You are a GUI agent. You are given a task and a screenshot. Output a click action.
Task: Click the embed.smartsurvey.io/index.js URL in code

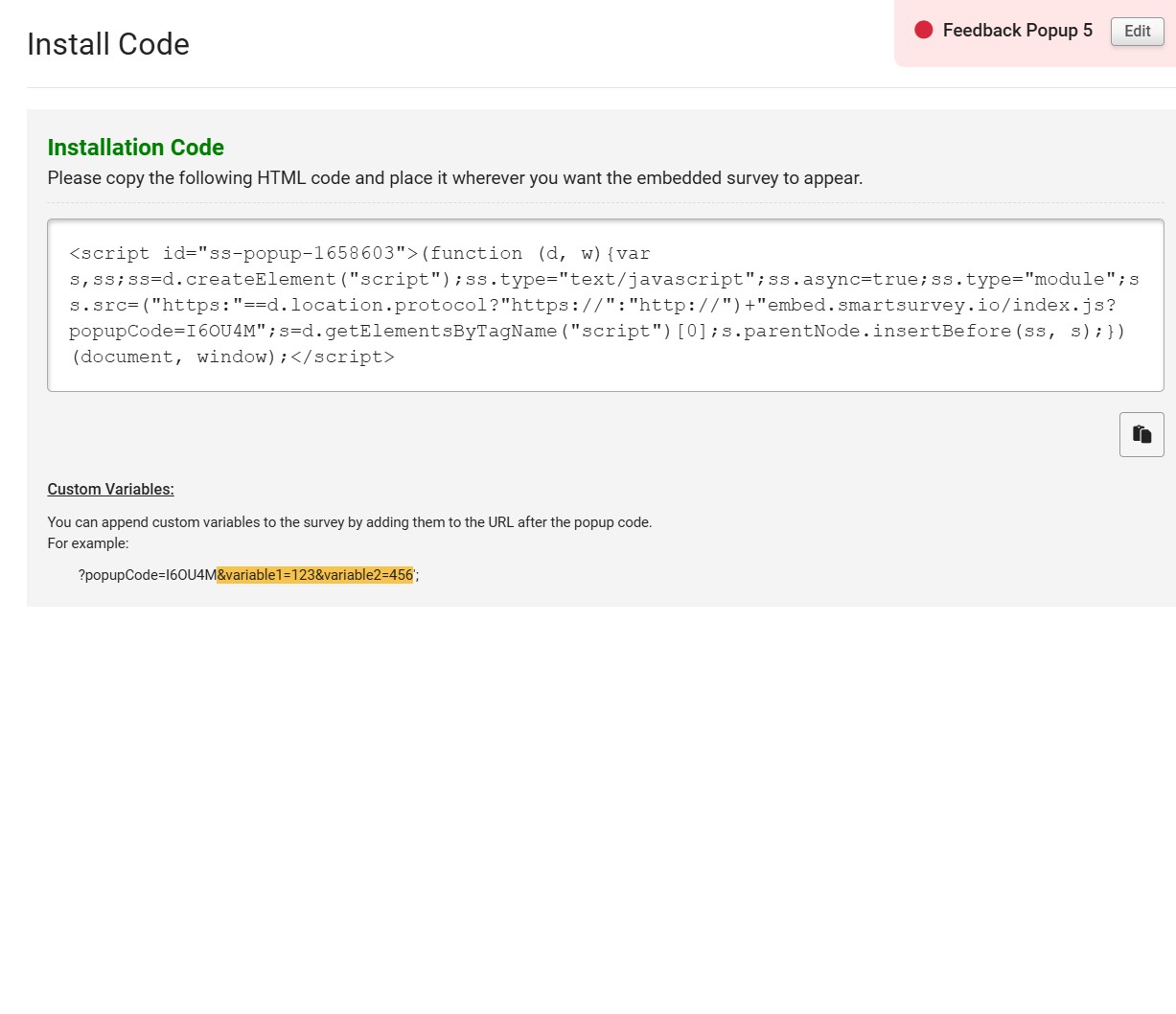click(941, 305)
